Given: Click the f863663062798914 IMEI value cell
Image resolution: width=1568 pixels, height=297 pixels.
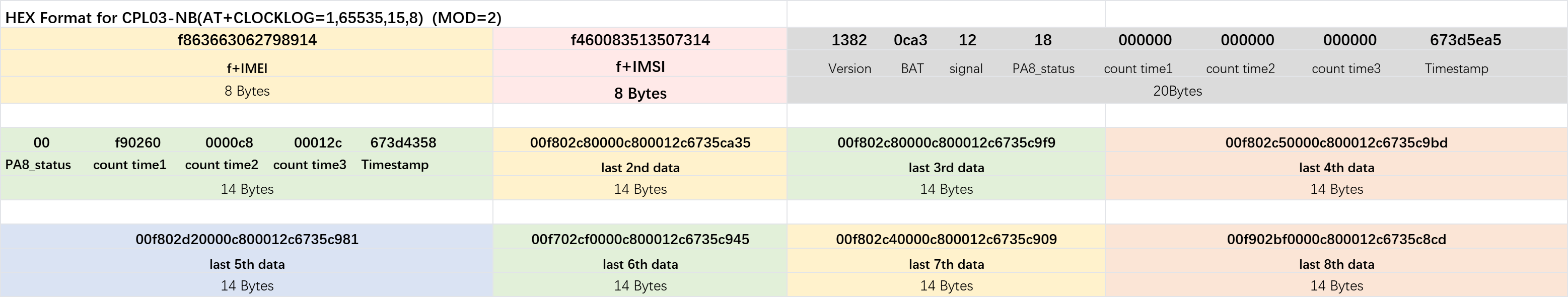Looking at the screenshot, I should coord(247,40).
